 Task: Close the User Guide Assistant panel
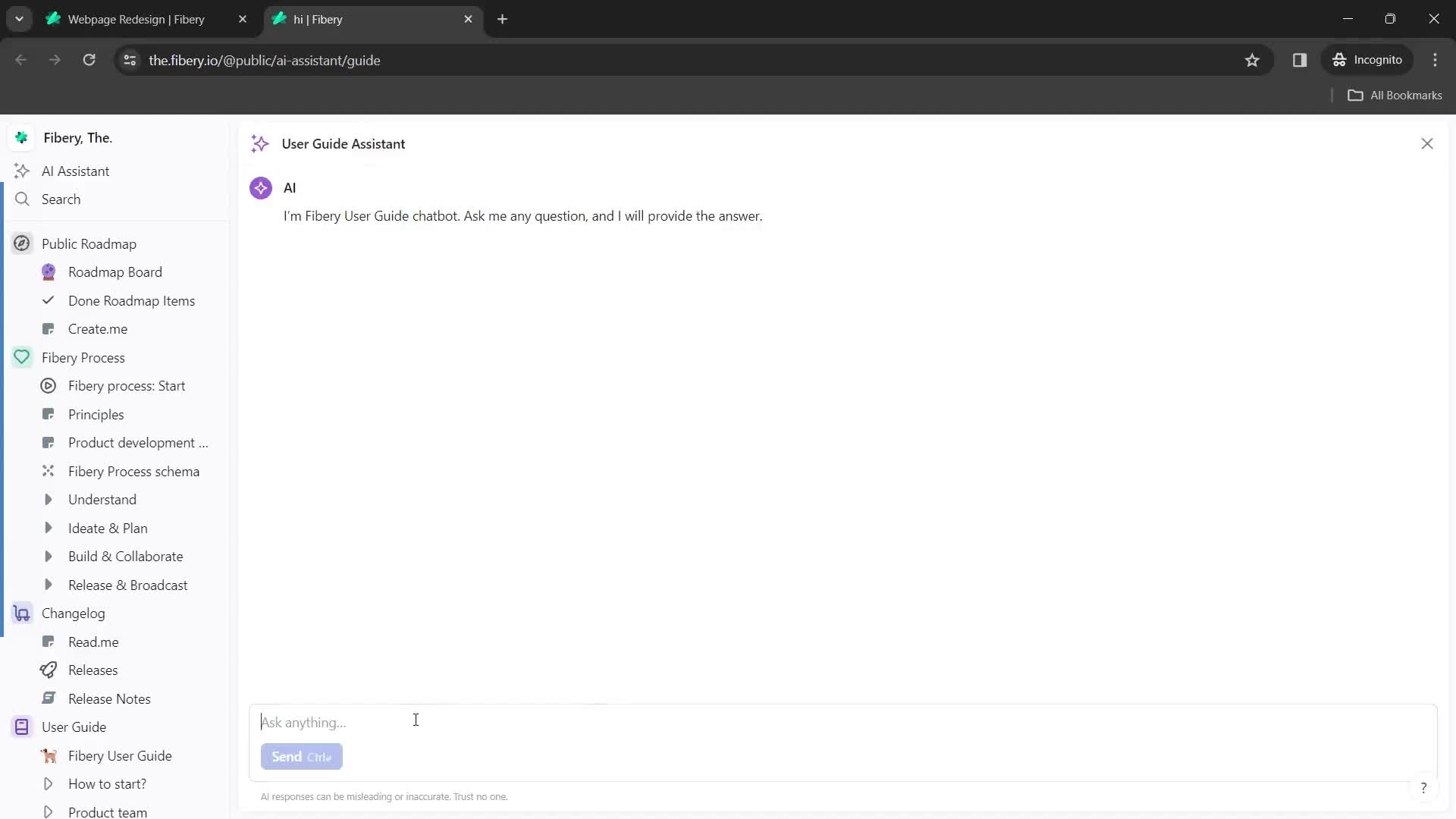click(1427, 143)
